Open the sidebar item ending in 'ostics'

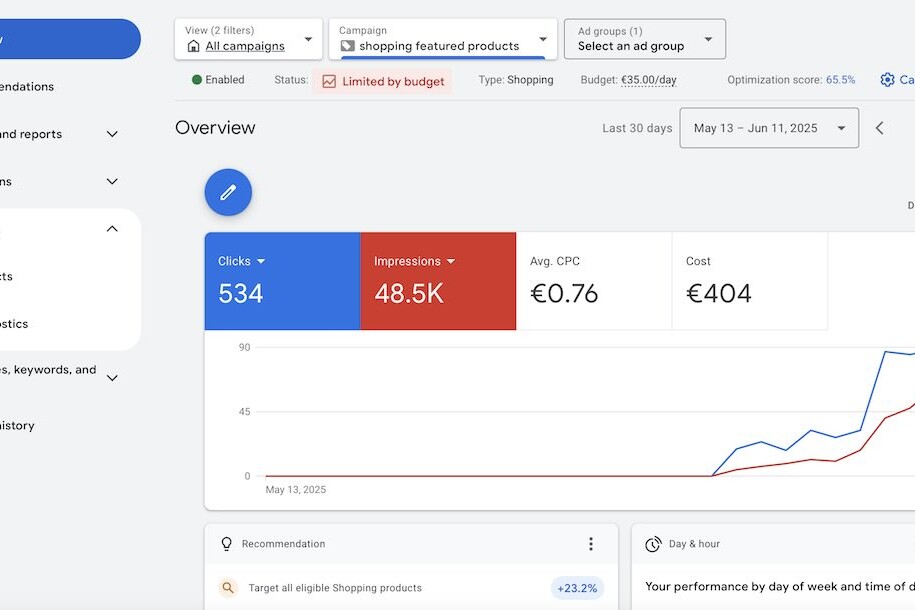[14, 323]
